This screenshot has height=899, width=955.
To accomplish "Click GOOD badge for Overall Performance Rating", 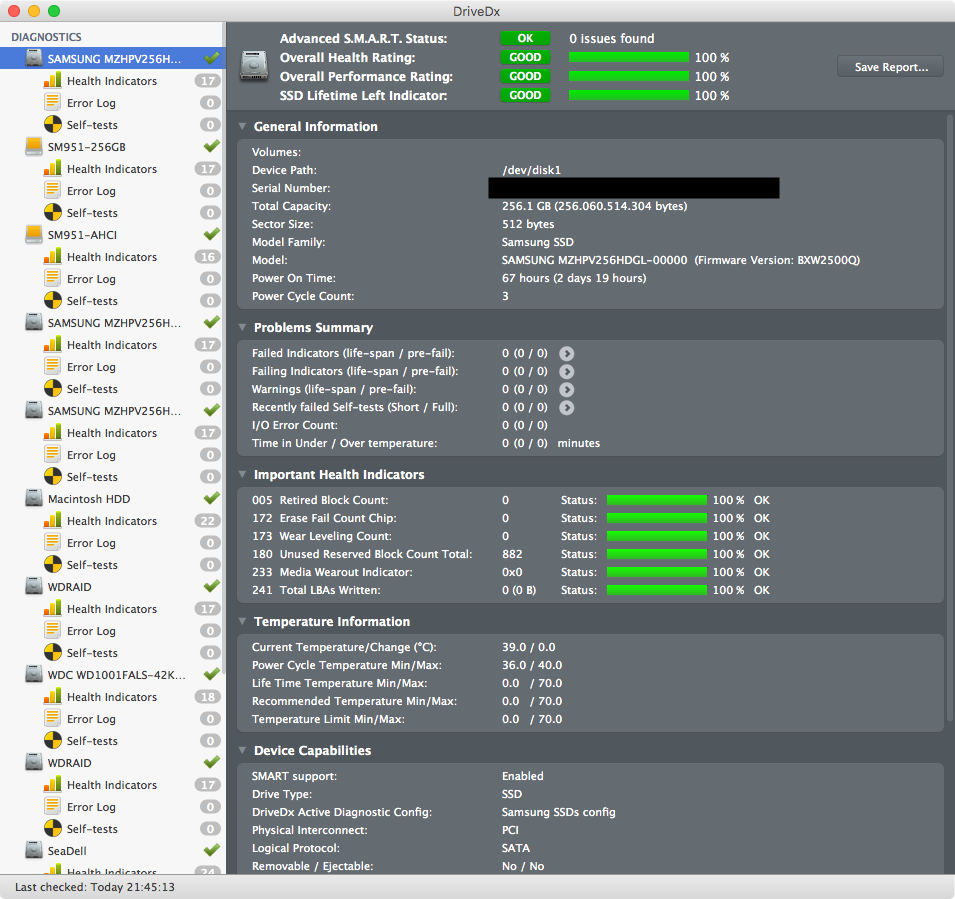I will click(525, 76).
